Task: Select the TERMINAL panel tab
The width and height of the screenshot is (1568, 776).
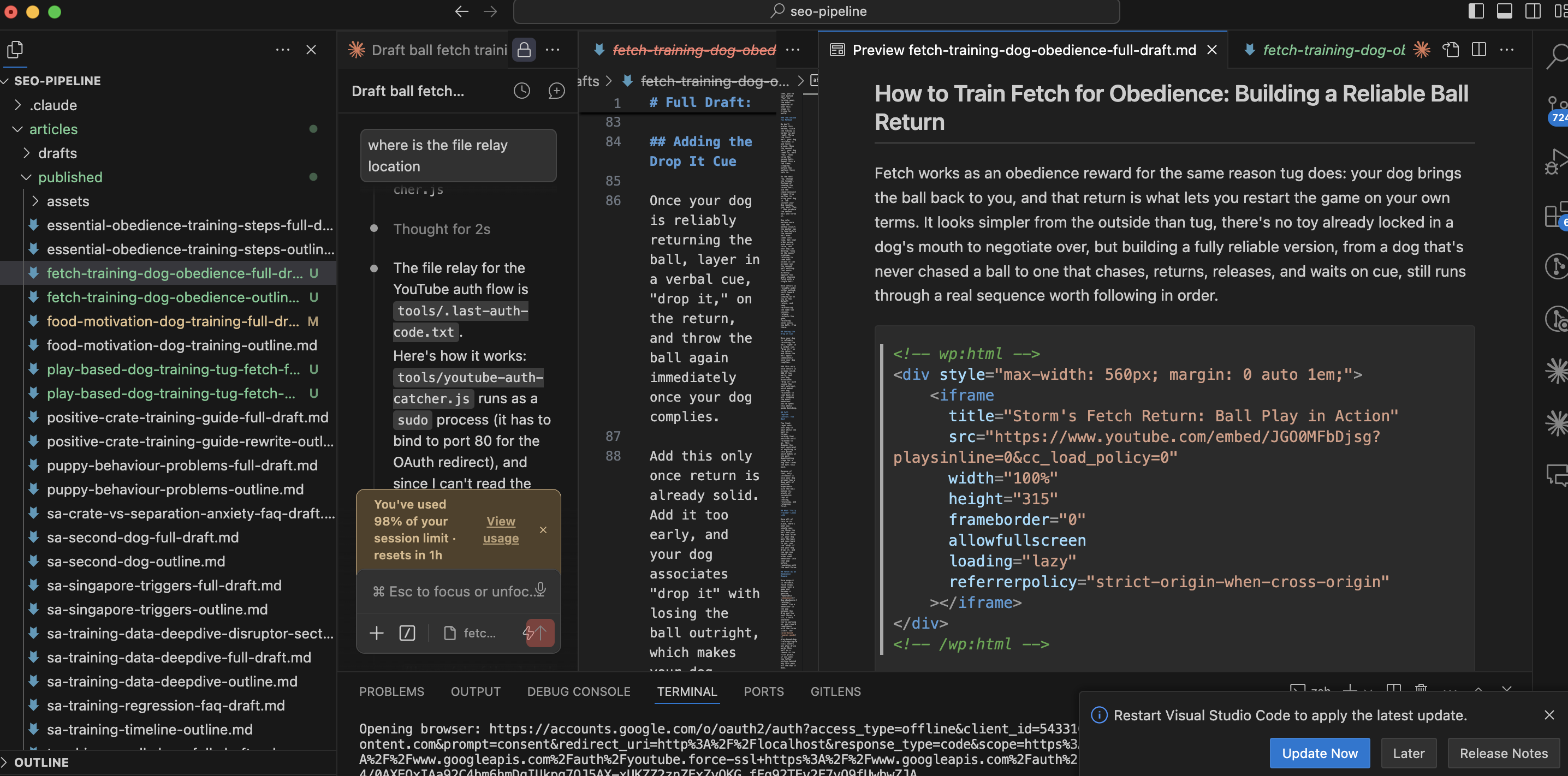Action: click(x=687, y=691)
